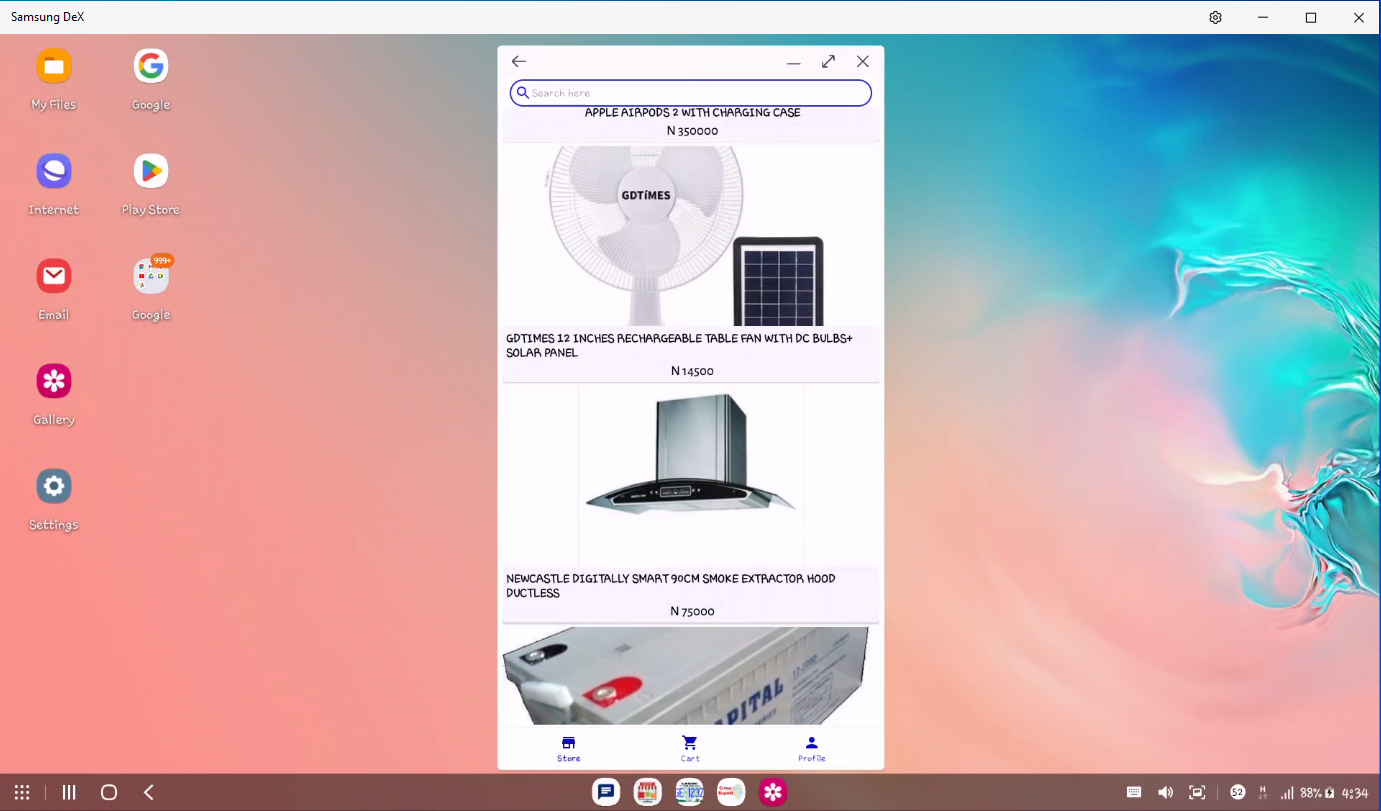Open Newcastle smoke extractor hood product image
The width and height of the screenshot is (1381, 811).
pyautogui.click(x=690, y=477)
